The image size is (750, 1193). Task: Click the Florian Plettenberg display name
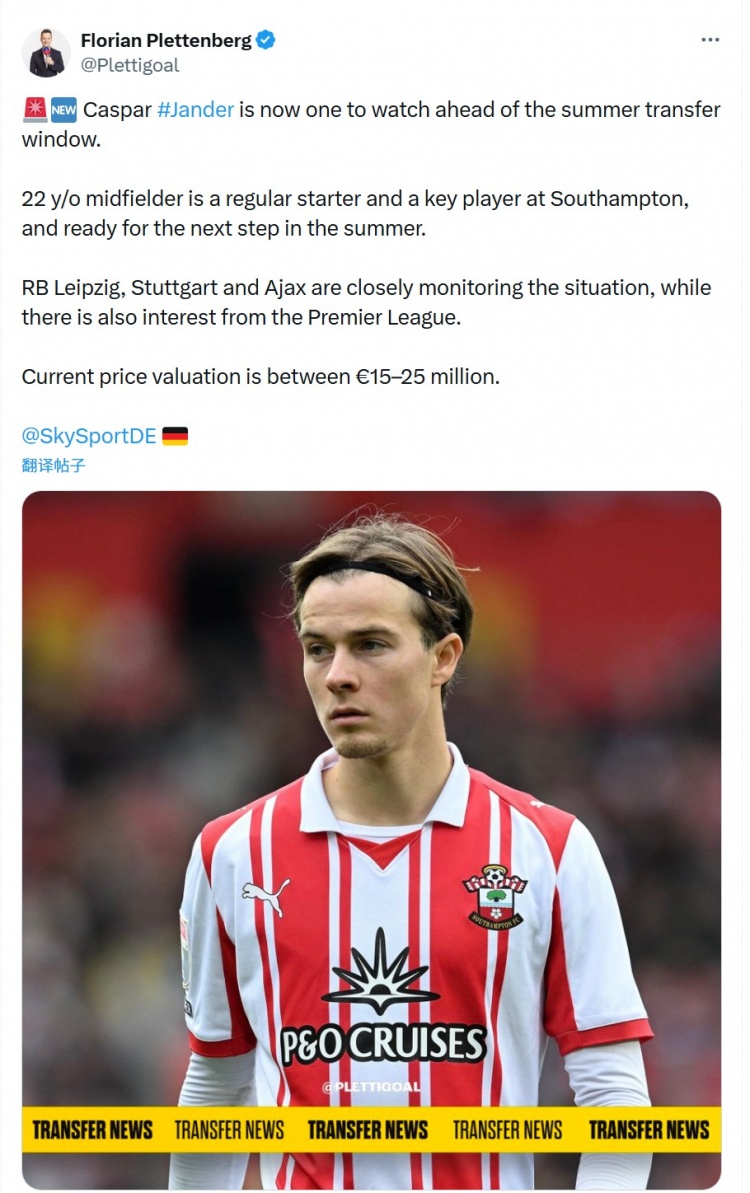(x=166, y=40)
